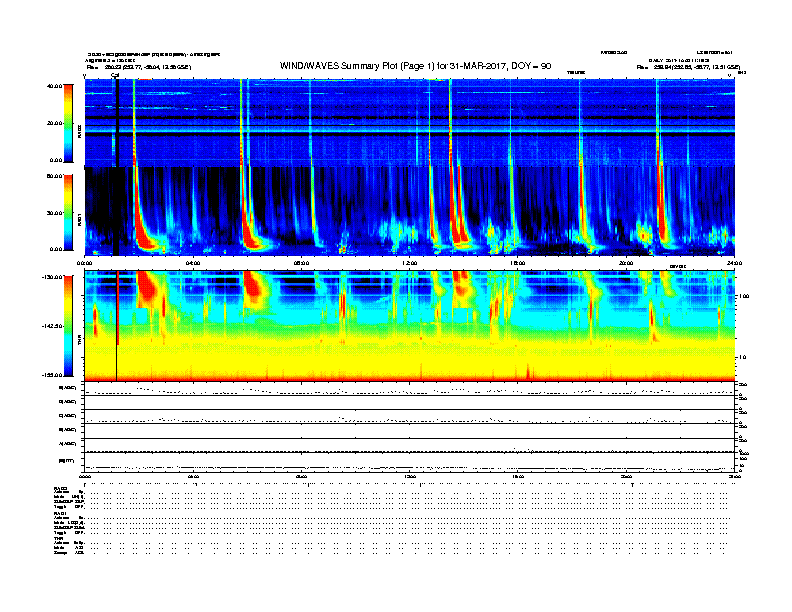Click the Pos coordinates text at top right
This screenshot has width=792, height=612.
click(x=688, y=67)
